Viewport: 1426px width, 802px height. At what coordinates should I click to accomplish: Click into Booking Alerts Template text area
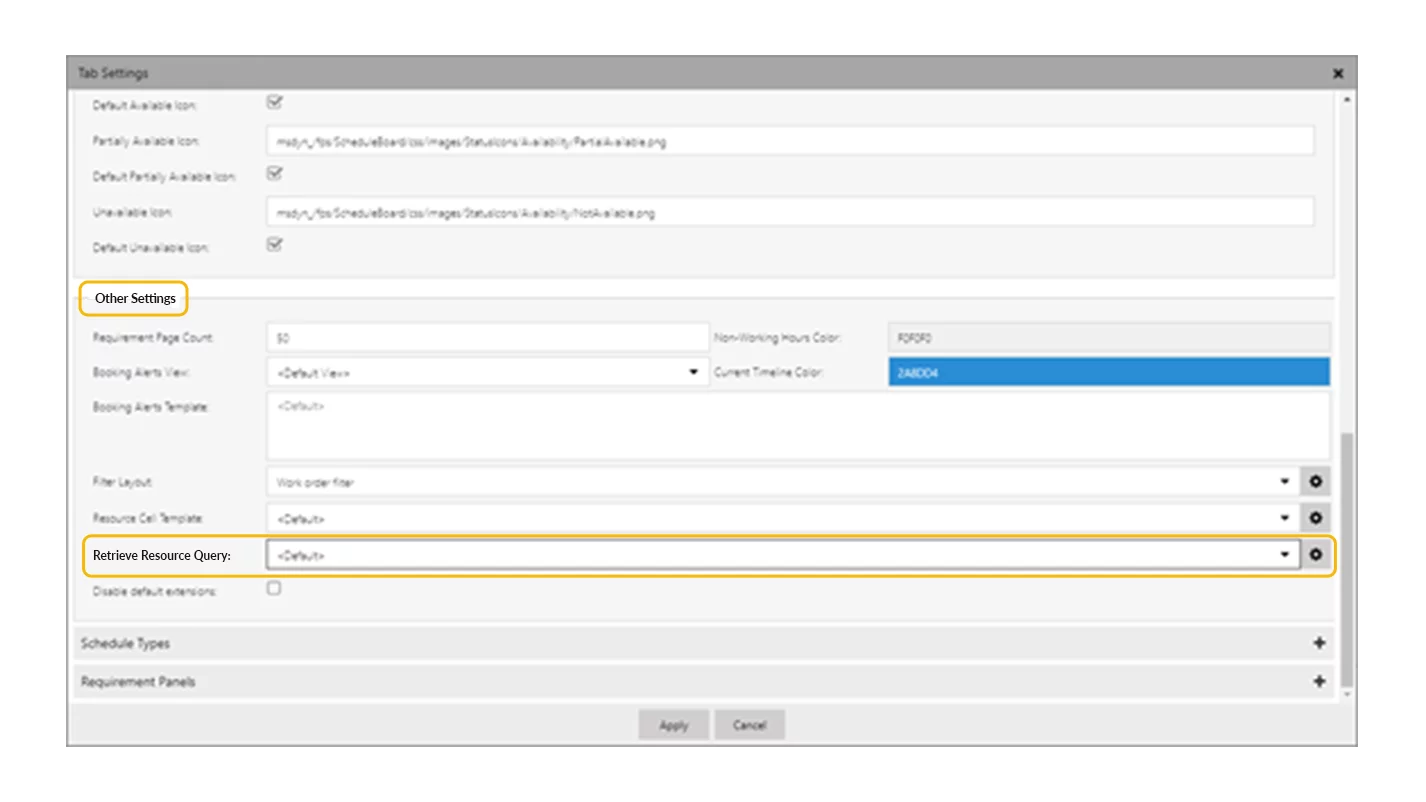798,425
